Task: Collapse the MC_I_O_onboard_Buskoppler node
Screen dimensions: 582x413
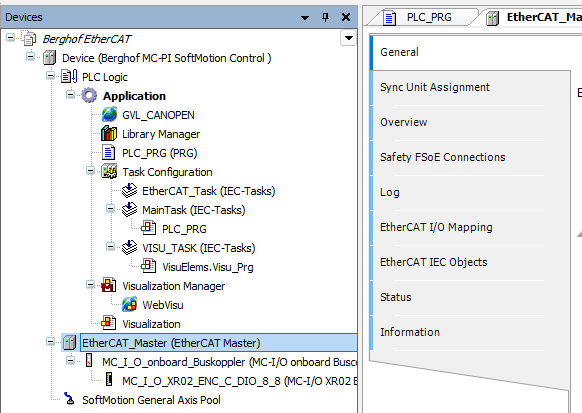Action: [x=70, y=360]
